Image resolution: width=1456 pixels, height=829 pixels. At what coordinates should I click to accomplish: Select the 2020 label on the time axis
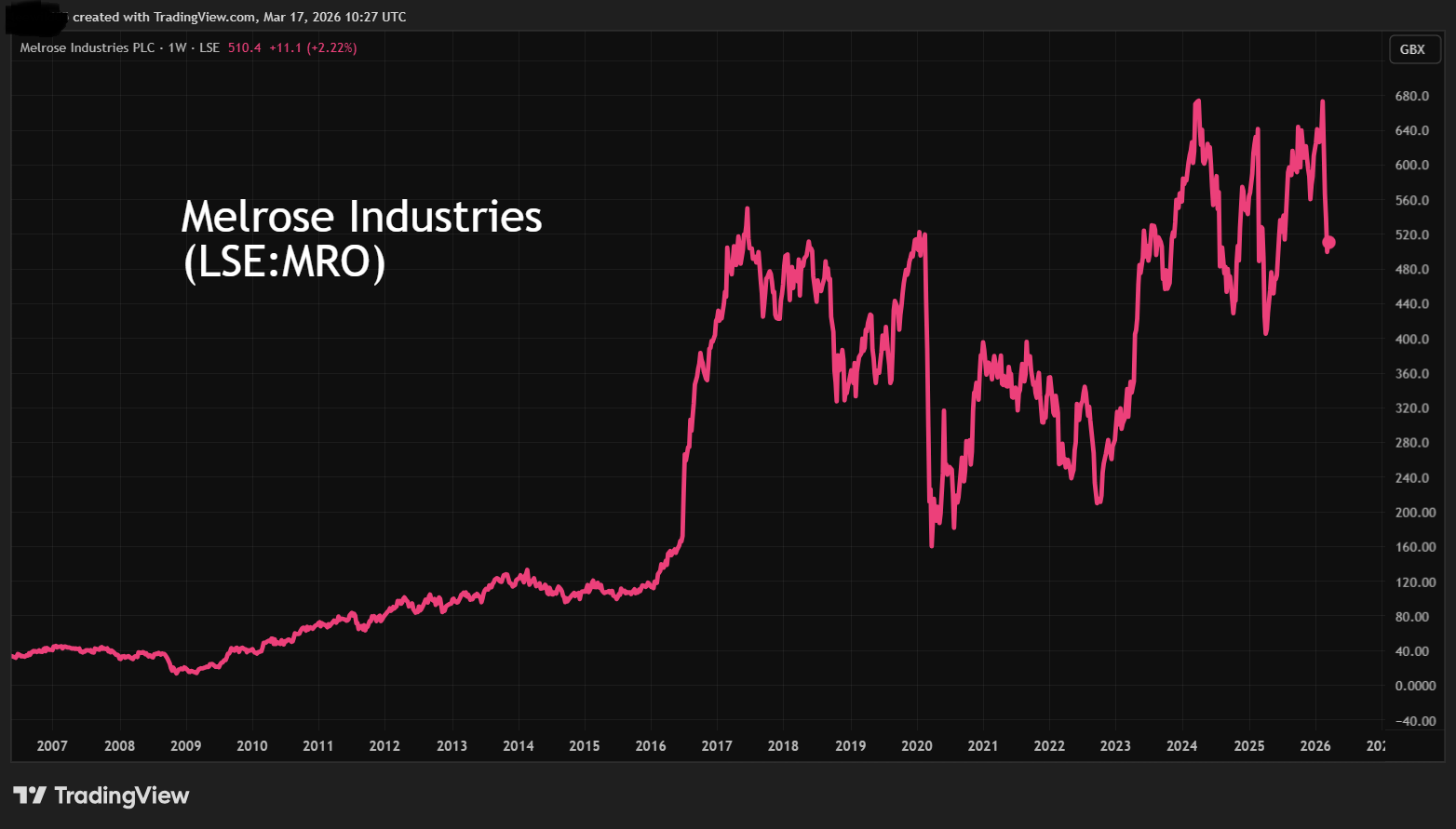[916, 745]
